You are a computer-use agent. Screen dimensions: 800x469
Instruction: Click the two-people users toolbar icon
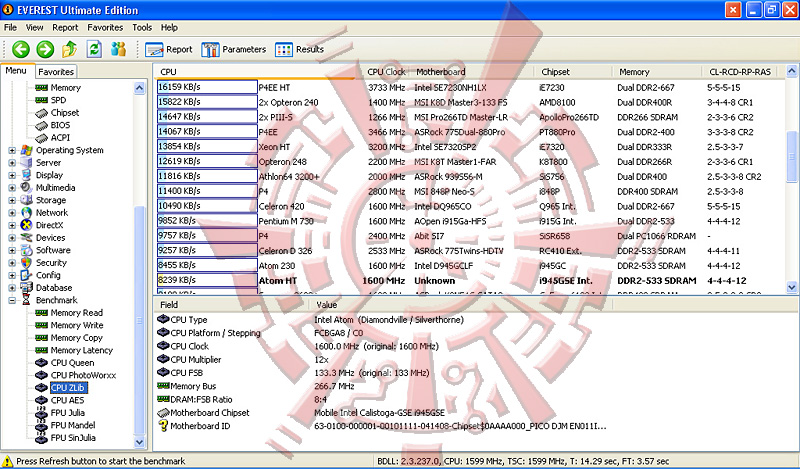119,49
